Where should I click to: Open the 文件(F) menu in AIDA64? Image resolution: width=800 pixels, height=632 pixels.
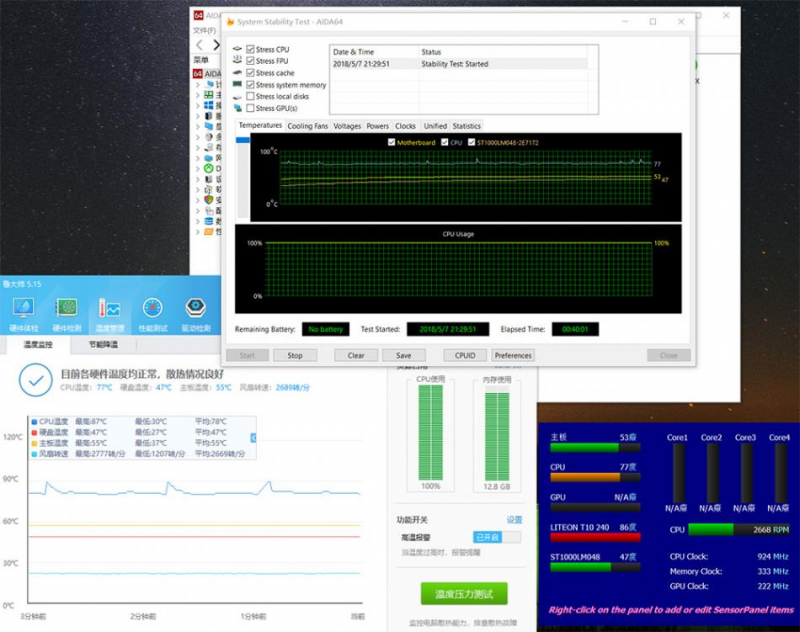click(x=205, y=31)
